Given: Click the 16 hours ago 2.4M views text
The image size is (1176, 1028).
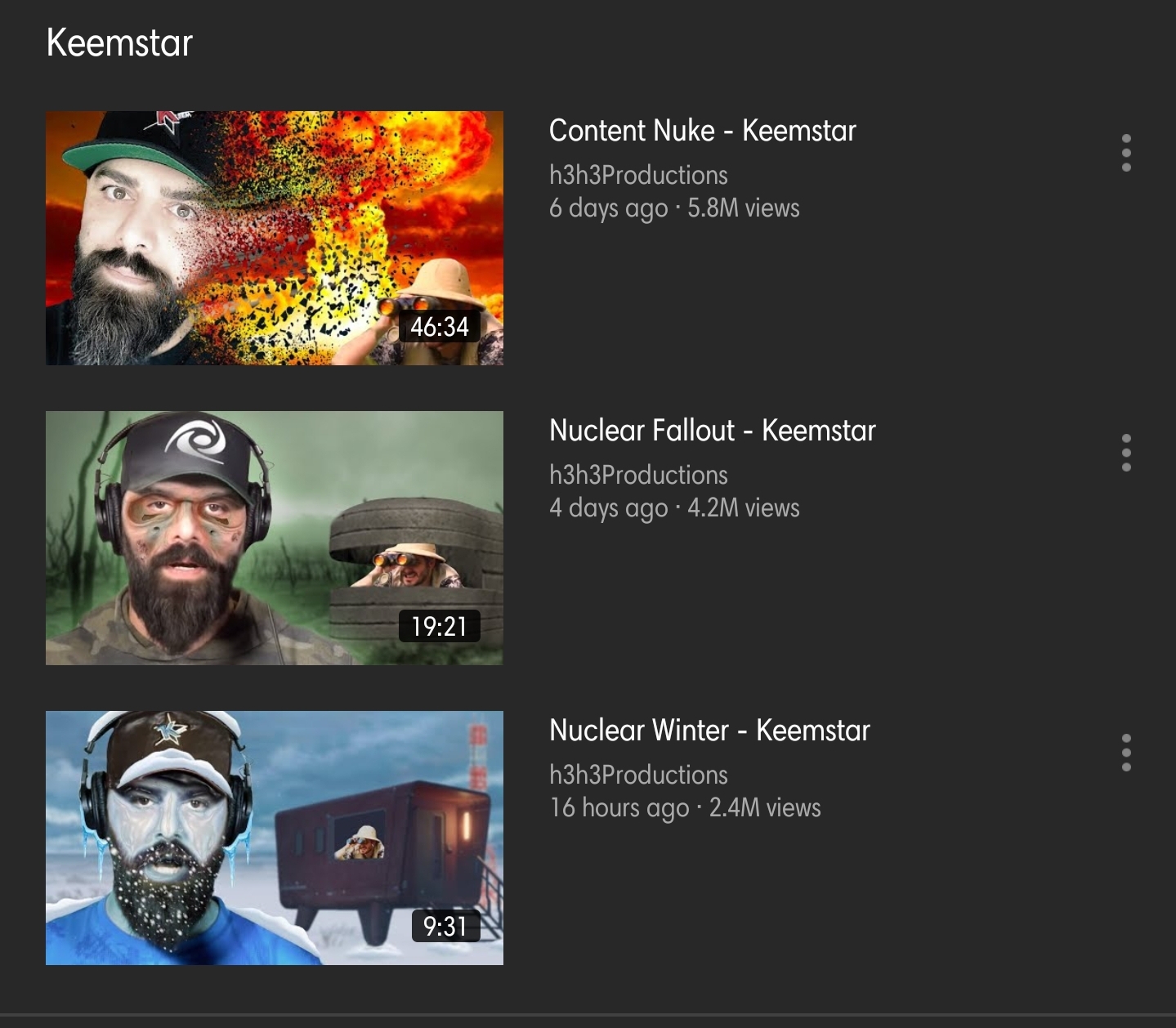Looking at the screenshot, I should [x=685, y=808].
